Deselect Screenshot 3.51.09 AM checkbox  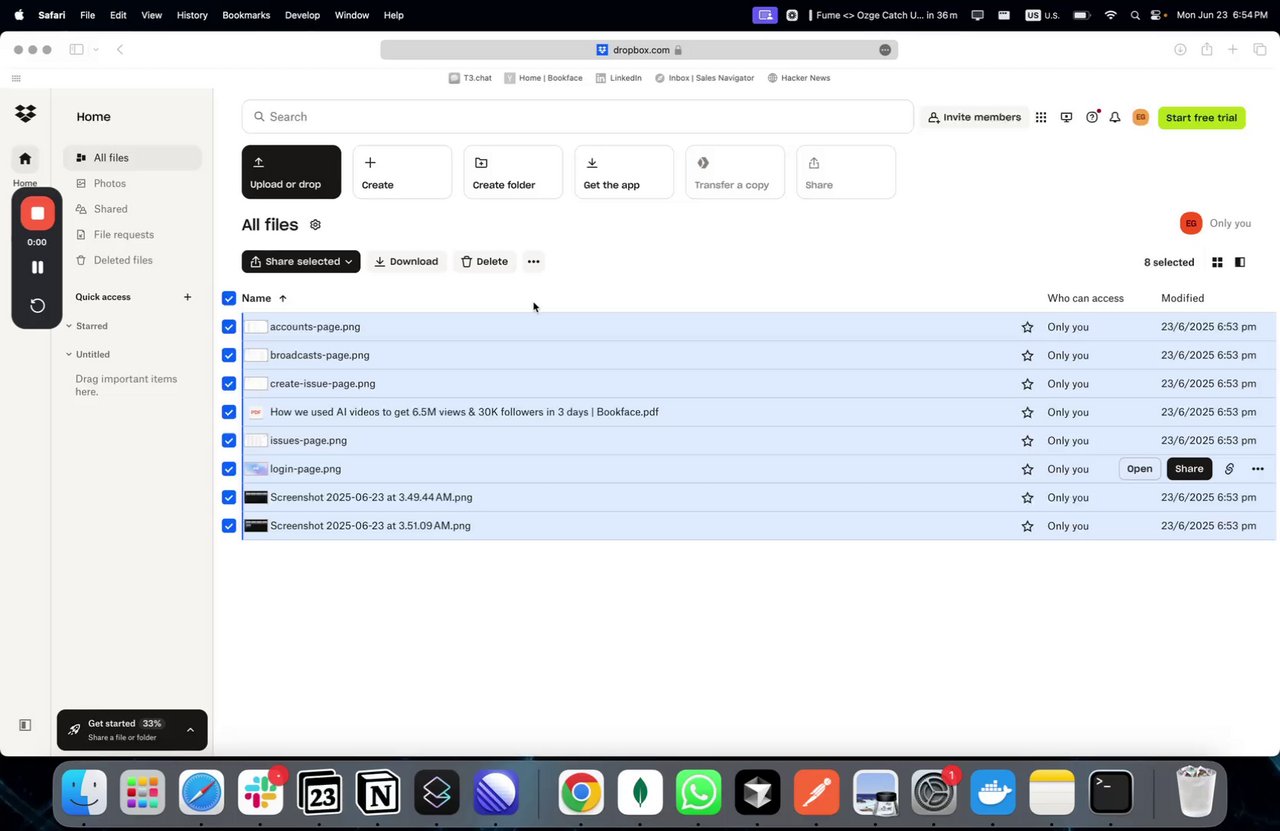pyautogui.click(x=229, y=526)
